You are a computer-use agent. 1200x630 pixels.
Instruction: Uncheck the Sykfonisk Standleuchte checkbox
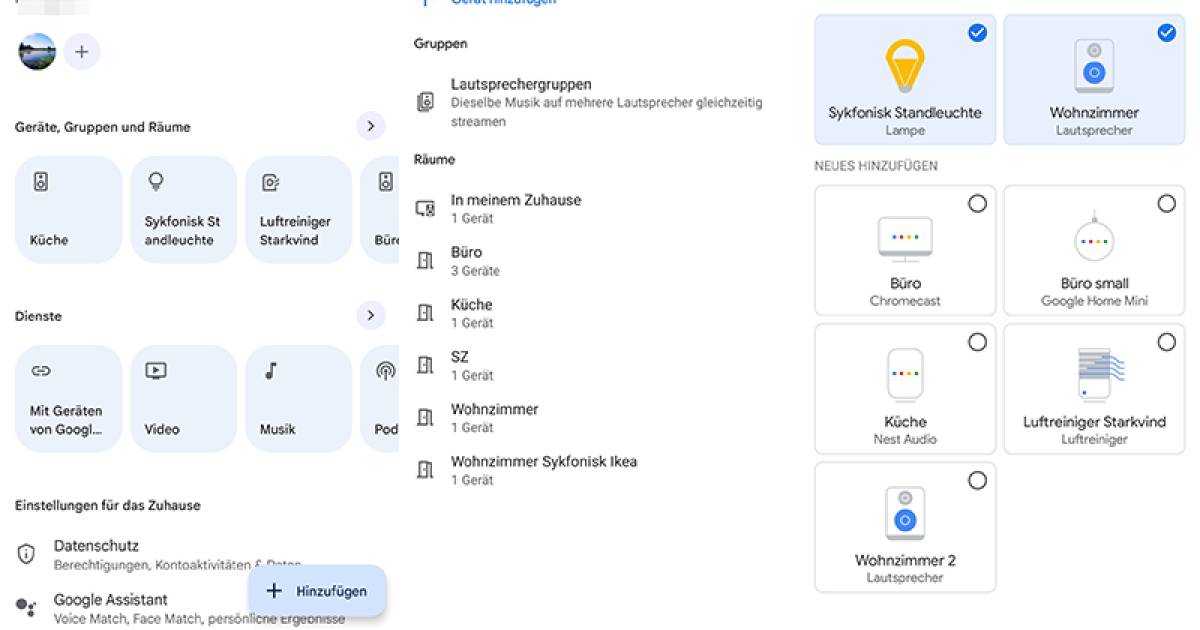tap(977, 33)
